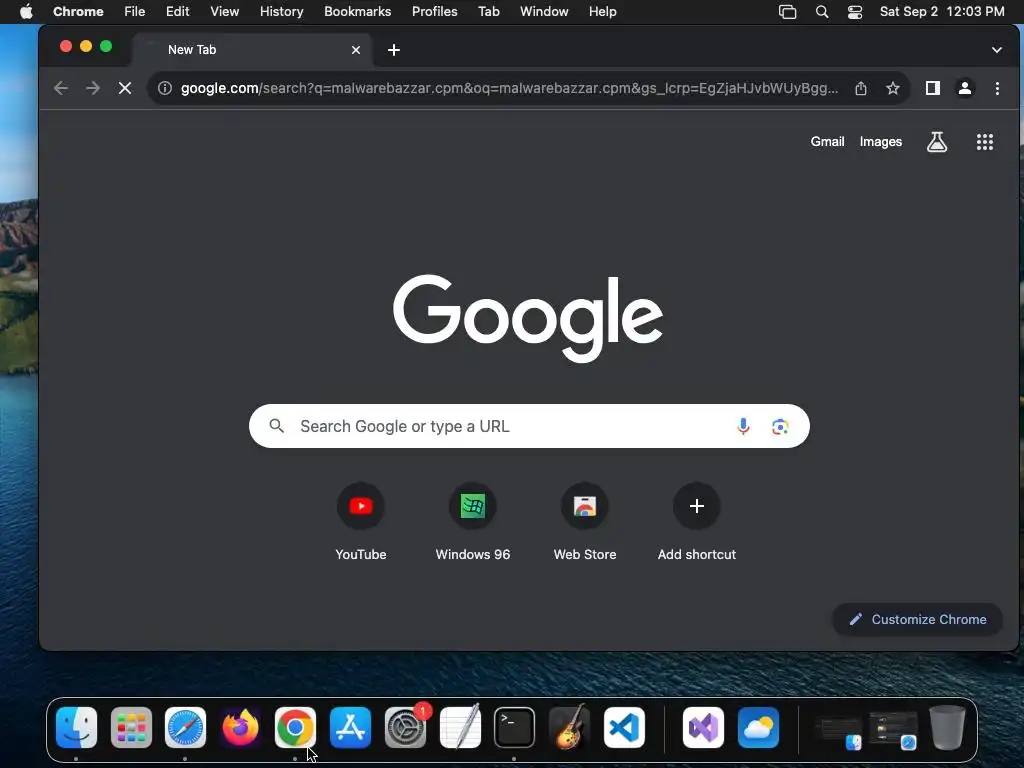Expand the tab search chevron

pyautogui.click(x=997, y=50)
